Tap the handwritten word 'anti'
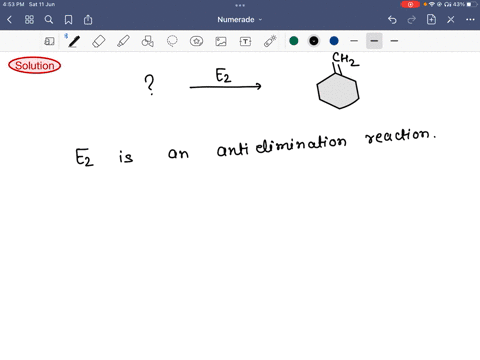 click(x=233, y=149)
